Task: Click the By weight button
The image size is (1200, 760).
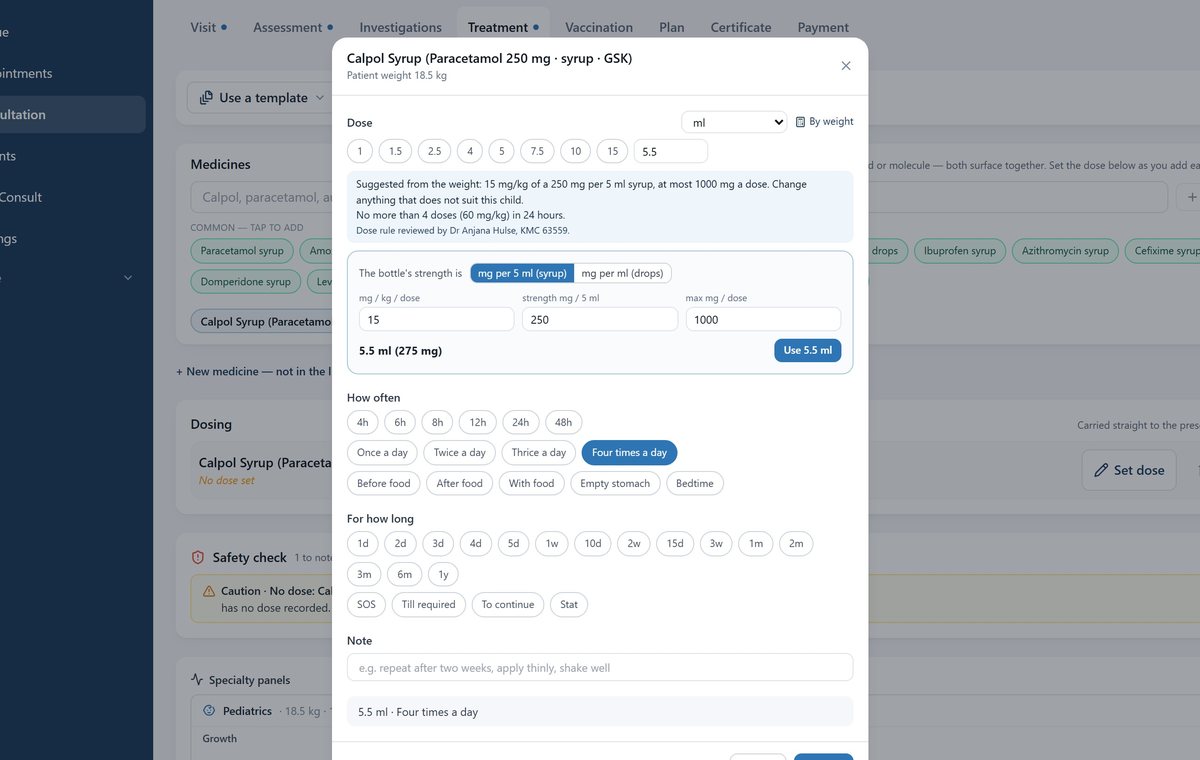Action: tap(825, 122)
